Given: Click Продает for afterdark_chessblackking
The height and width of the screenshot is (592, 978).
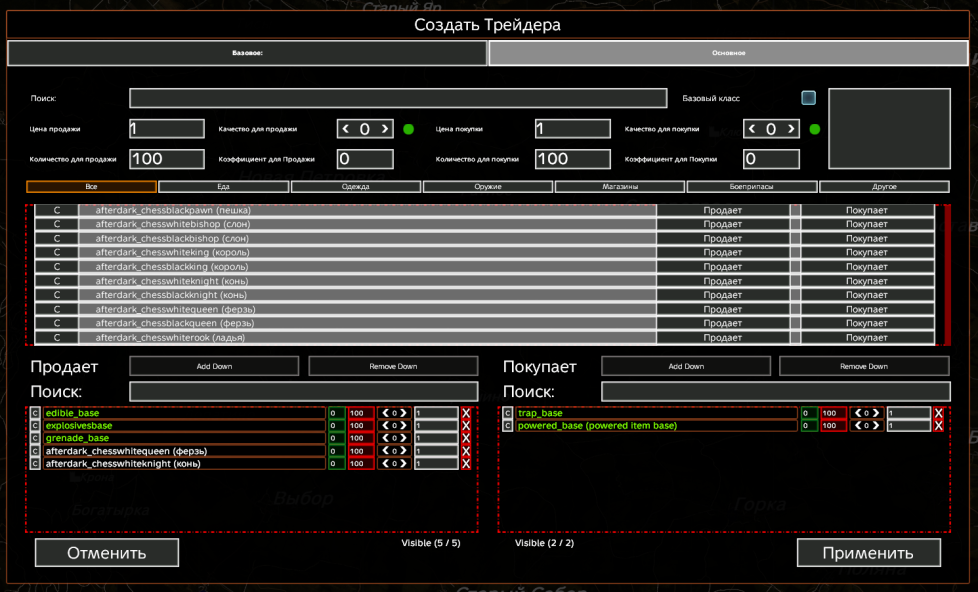Looking at the screenshot, I should tap(722, 267).
